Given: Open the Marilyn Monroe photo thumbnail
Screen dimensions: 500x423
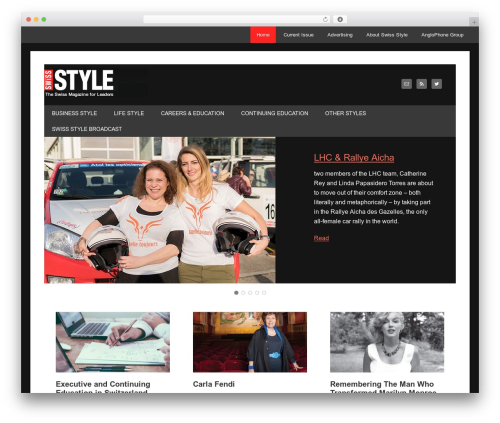Looking at the screenshot, I should 387,342.
